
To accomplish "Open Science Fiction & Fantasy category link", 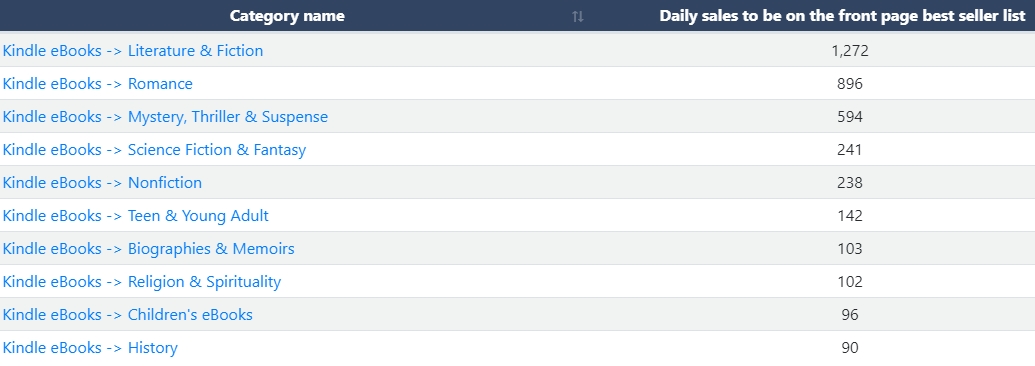I will (x=154, y=149).
